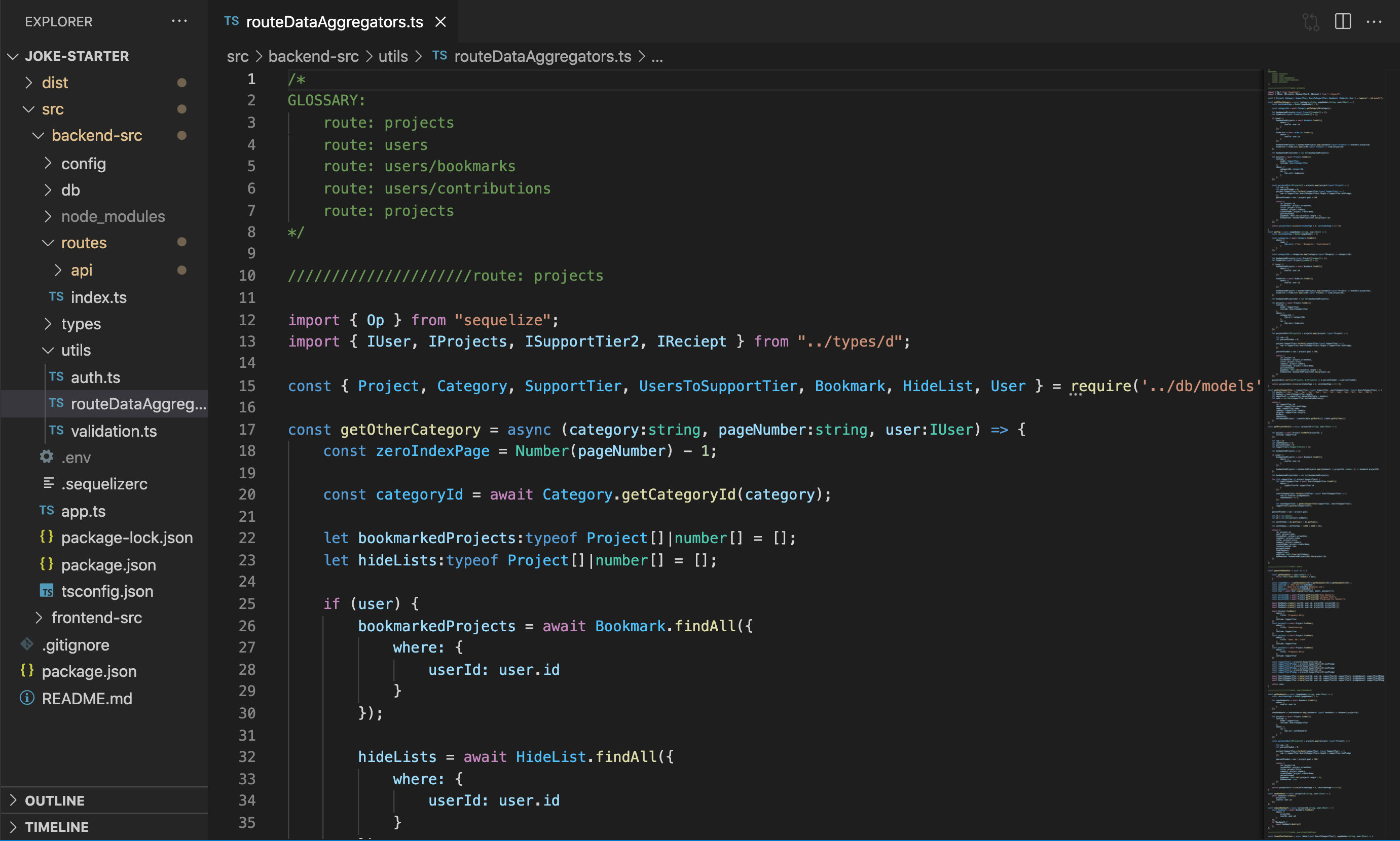Open tsconfig.json in the explorer
This screenshot has width=1400, height=841.
point(106,591)
